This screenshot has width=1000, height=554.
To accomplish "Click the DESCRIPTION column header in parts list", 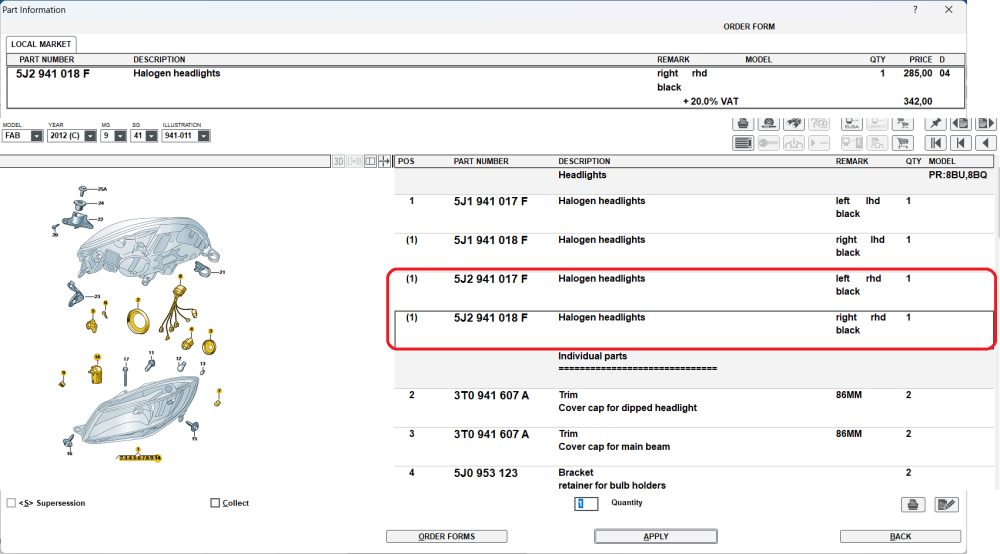I will 584,161.
